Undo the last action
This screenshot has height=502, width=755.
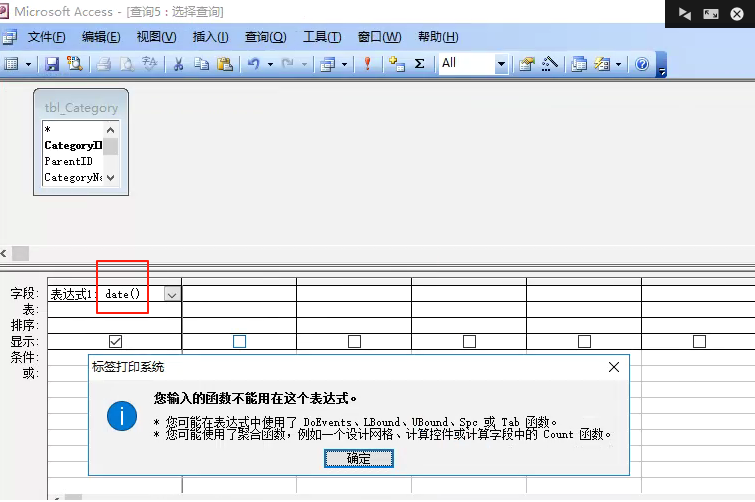pos(254,64)
